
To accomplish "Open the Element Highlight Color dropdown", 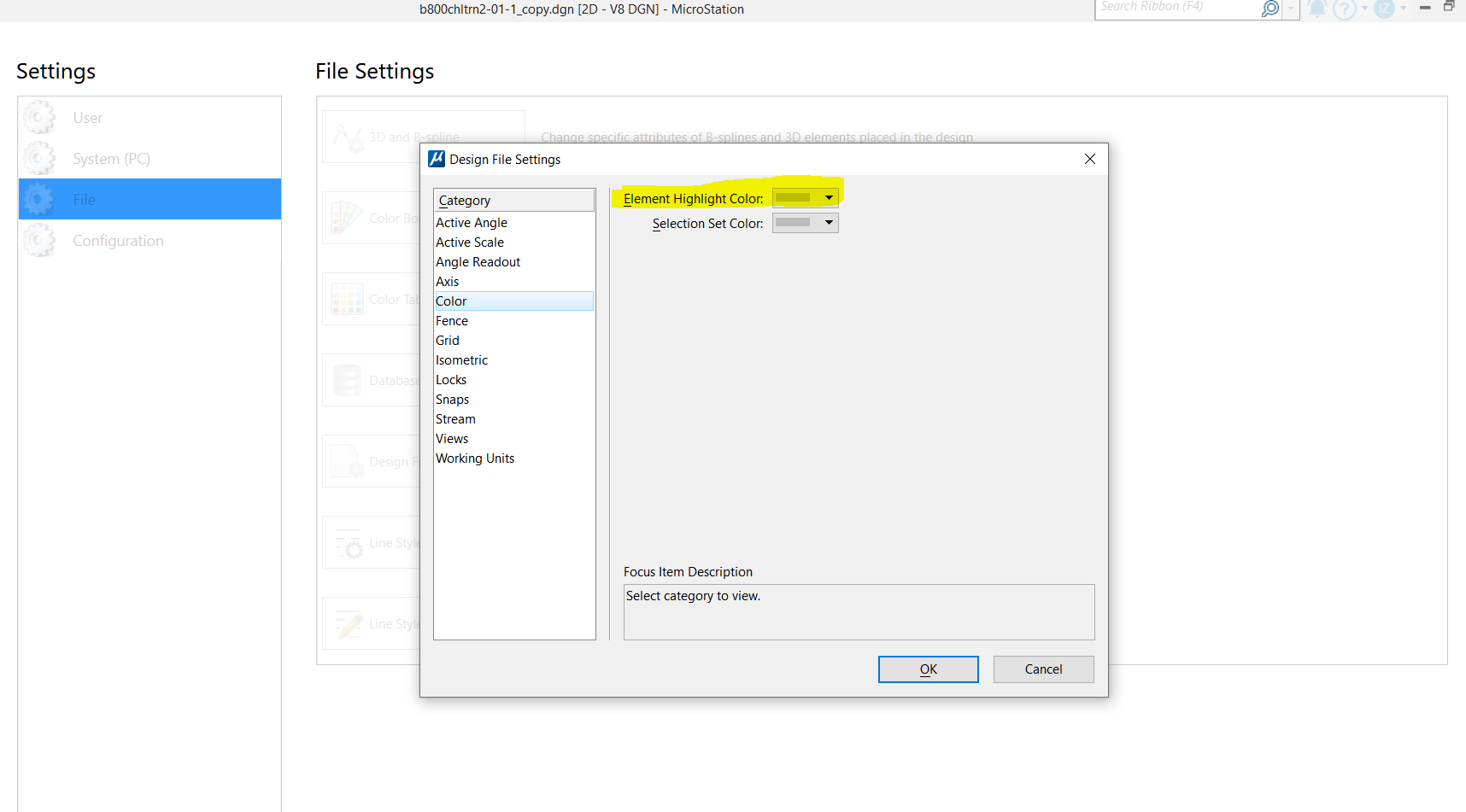I will click(827, 196).
